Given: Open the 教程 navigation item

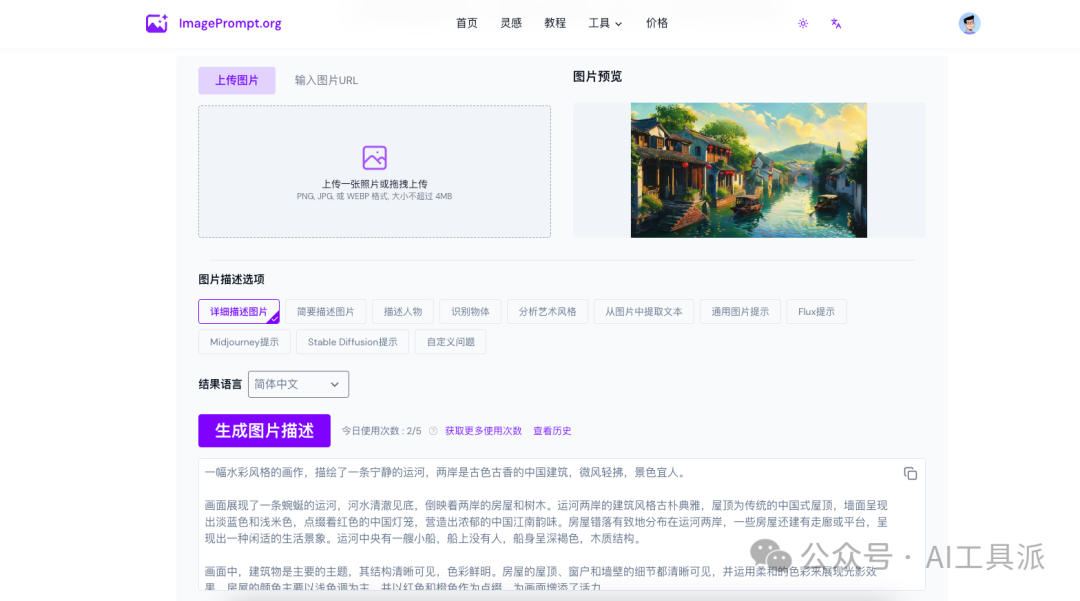Looking at the screenshot, I should tap(555, 23).
